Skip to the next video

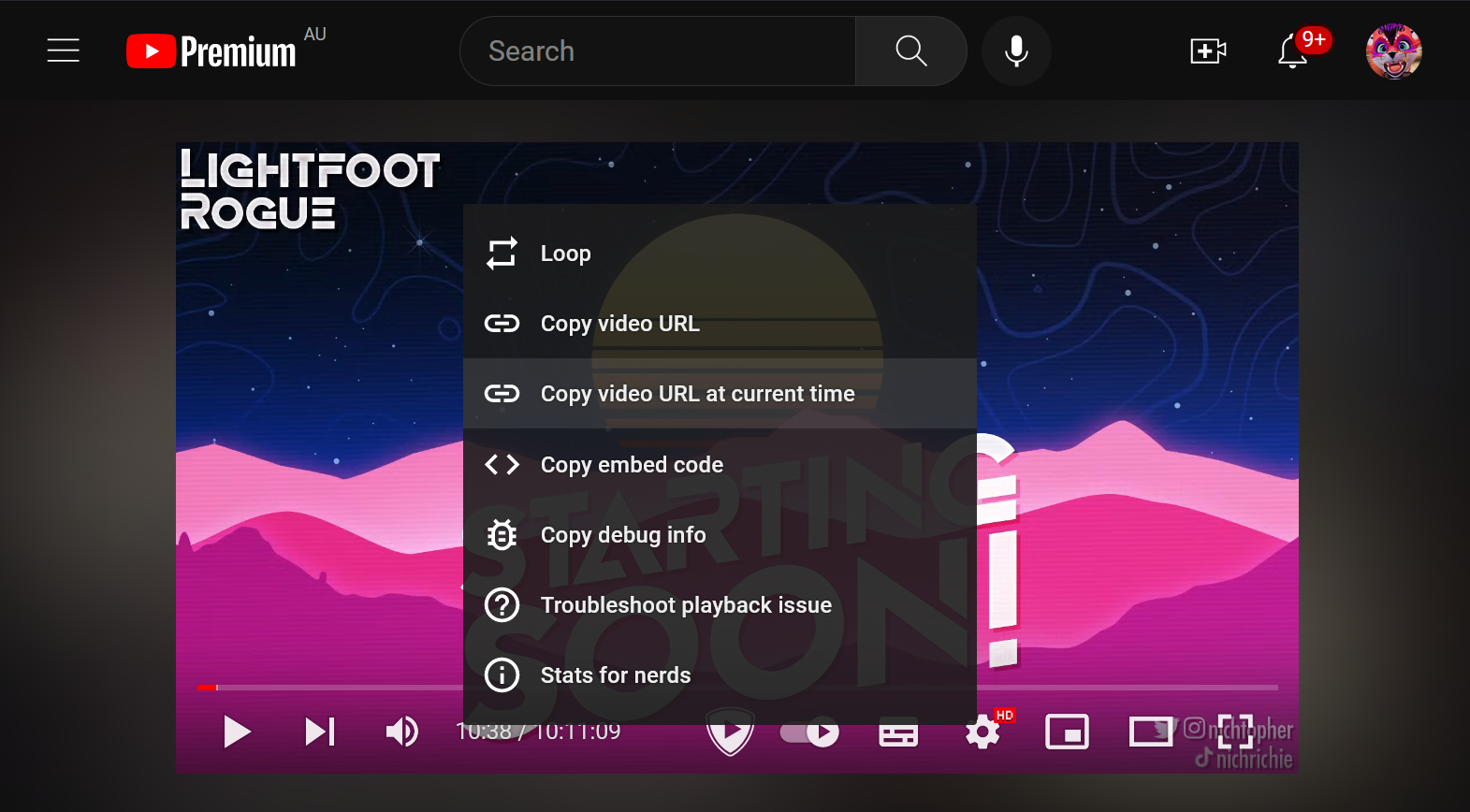coord(320,732)
